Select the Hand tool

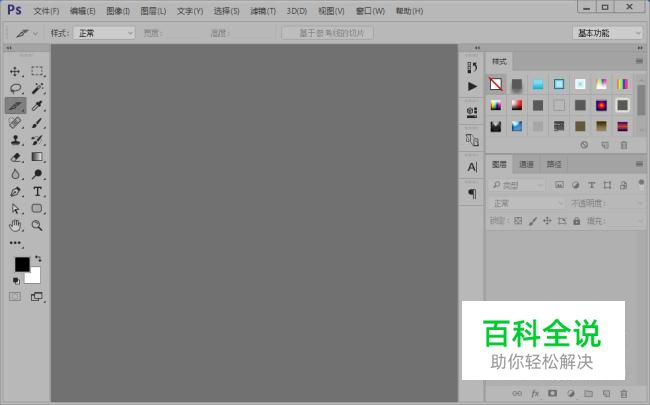coord(16,226)
